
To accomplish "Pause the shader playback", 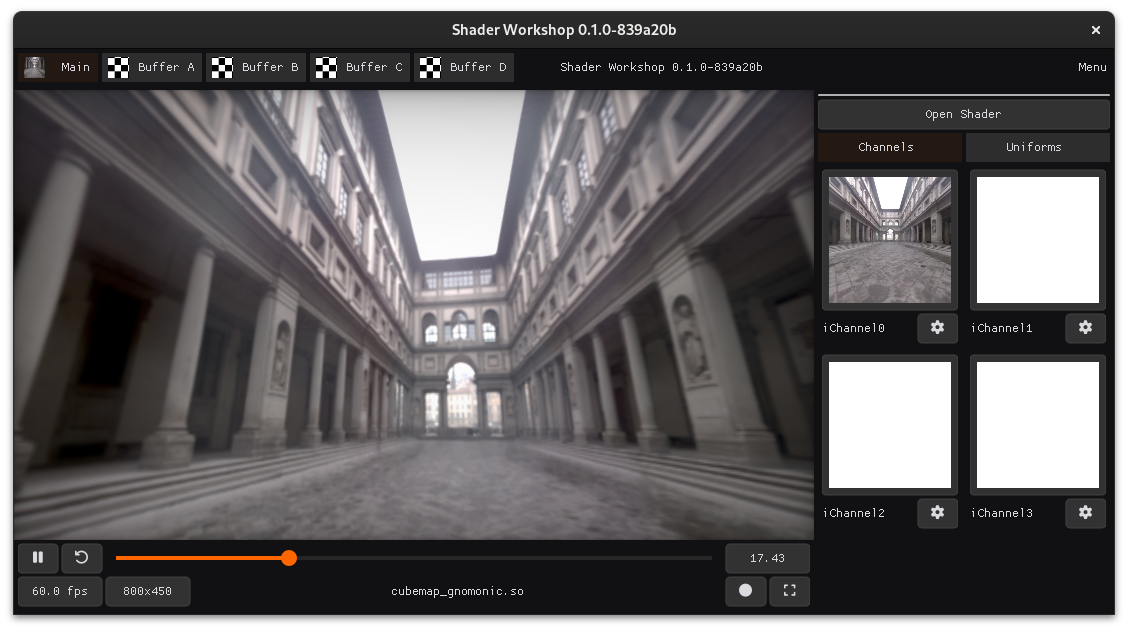I will [38, 558].
